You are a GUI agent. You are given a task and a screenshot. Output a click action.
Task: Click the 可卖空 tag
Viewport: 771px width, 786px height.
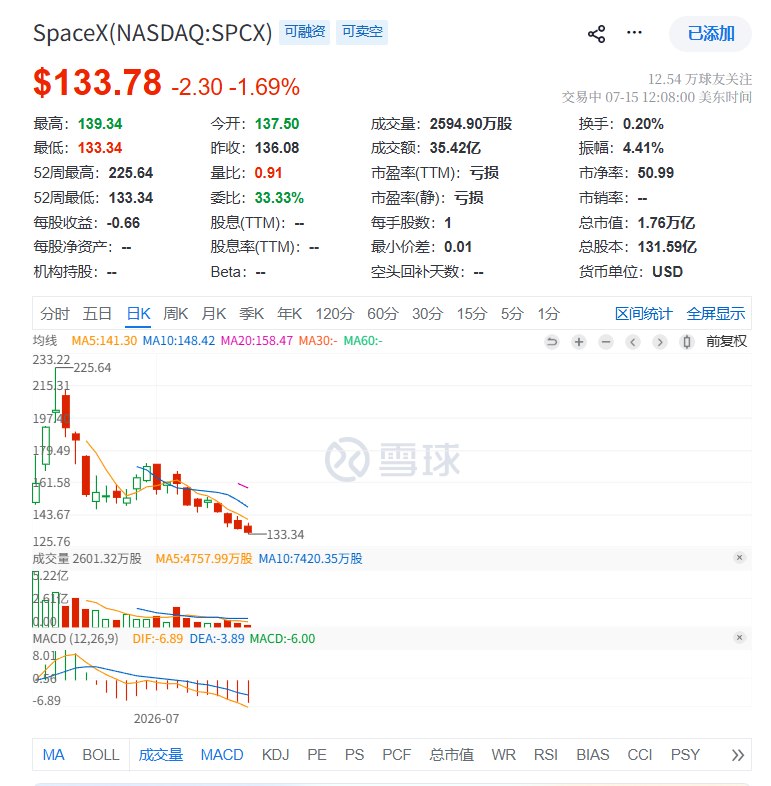pyautogui.click(x=362, y=32)
